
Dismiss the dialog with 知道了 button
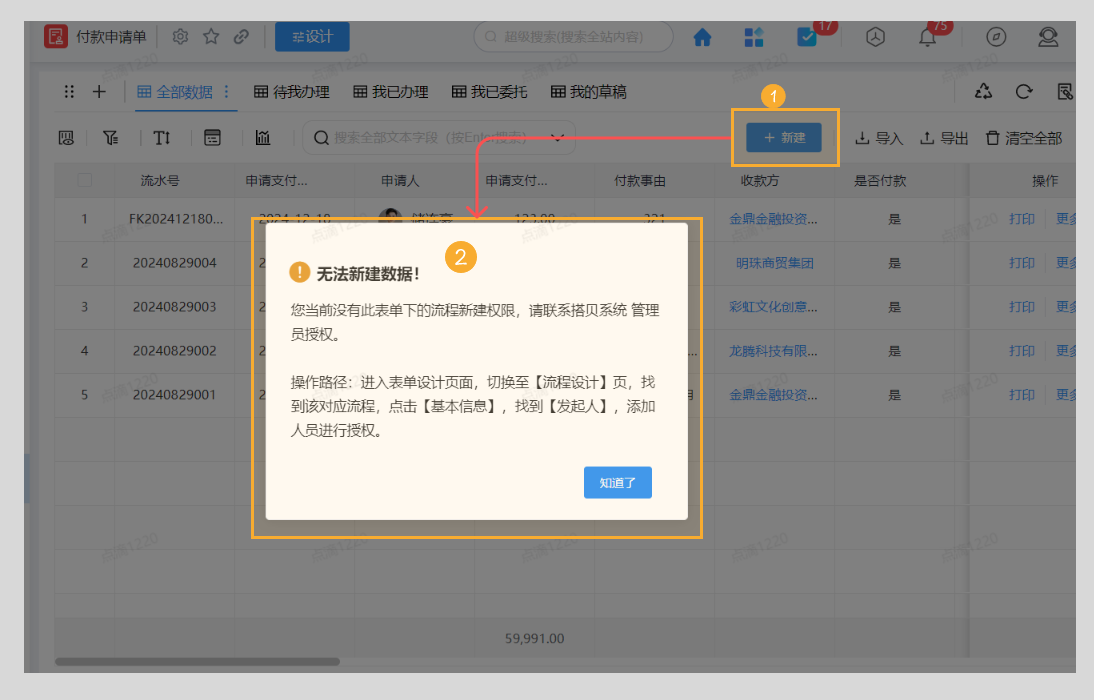coord(617,482)
